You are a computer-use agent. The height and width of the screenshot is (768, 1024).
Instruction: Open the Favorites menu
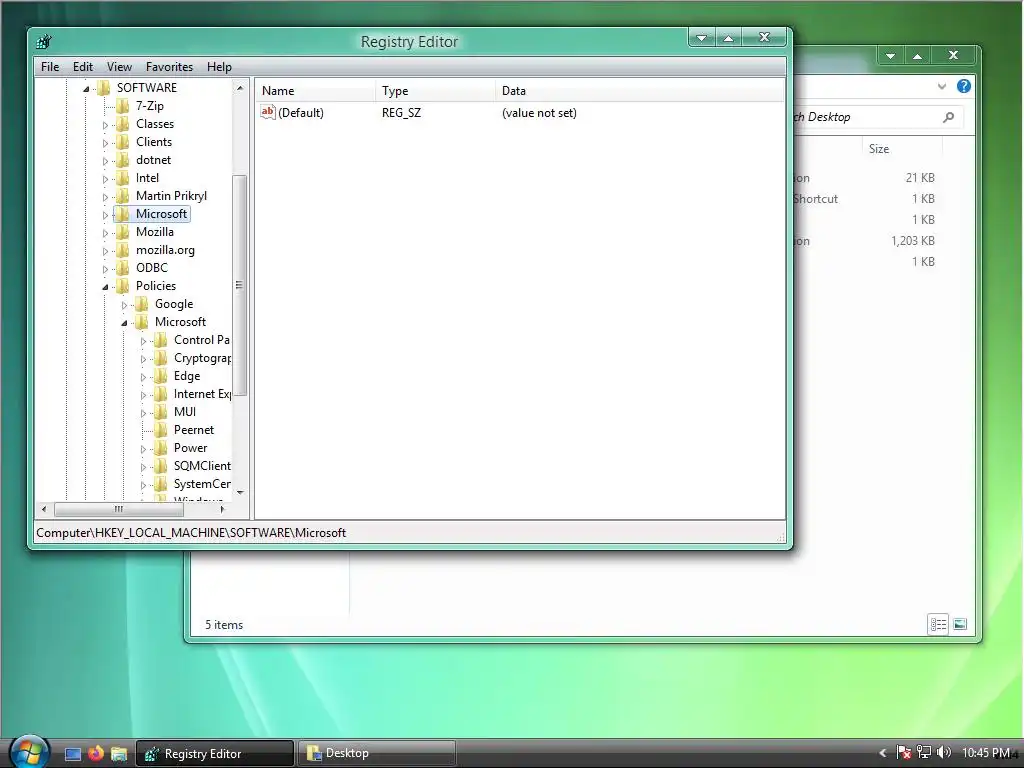pyautogui.click(x=169, y=67)
